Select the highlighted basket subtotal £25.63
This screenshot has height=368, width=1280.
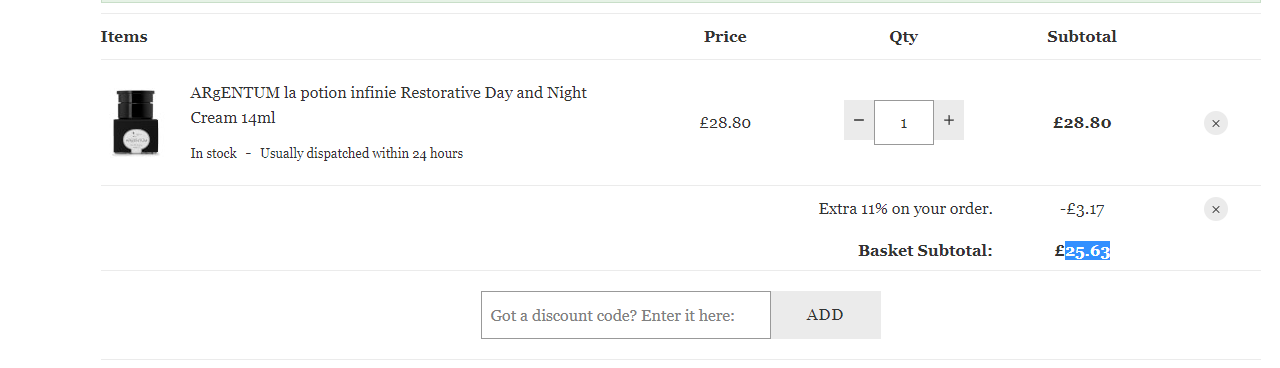(1082, 250)
